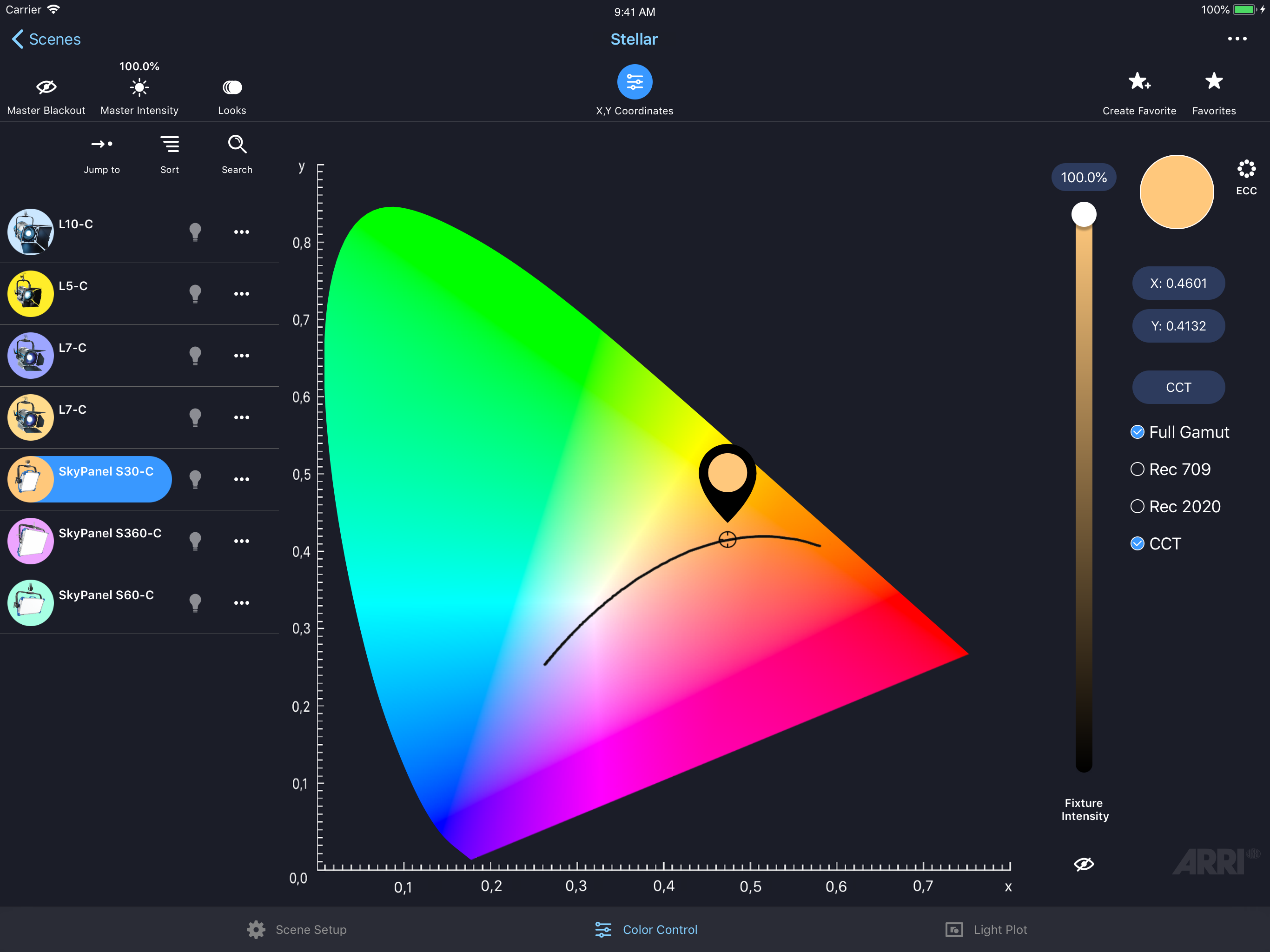Click the CCT button below coordinates

click(x=1178, y=388)
